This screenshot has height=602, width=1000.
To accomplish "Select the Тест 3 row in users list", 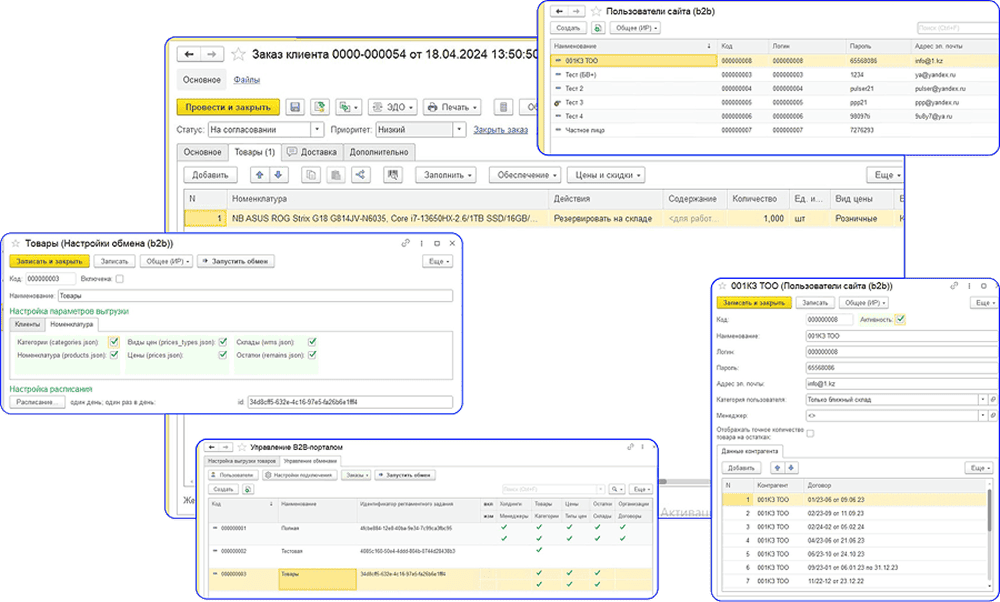I will click(575, 102).
